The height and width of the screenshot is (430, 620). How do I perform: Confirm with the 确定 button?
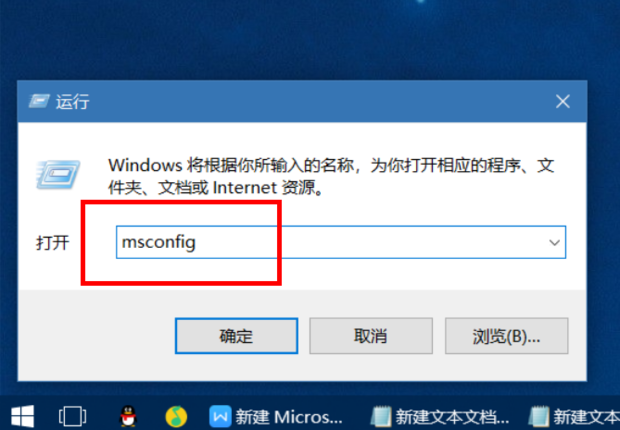tap(236, 336)
